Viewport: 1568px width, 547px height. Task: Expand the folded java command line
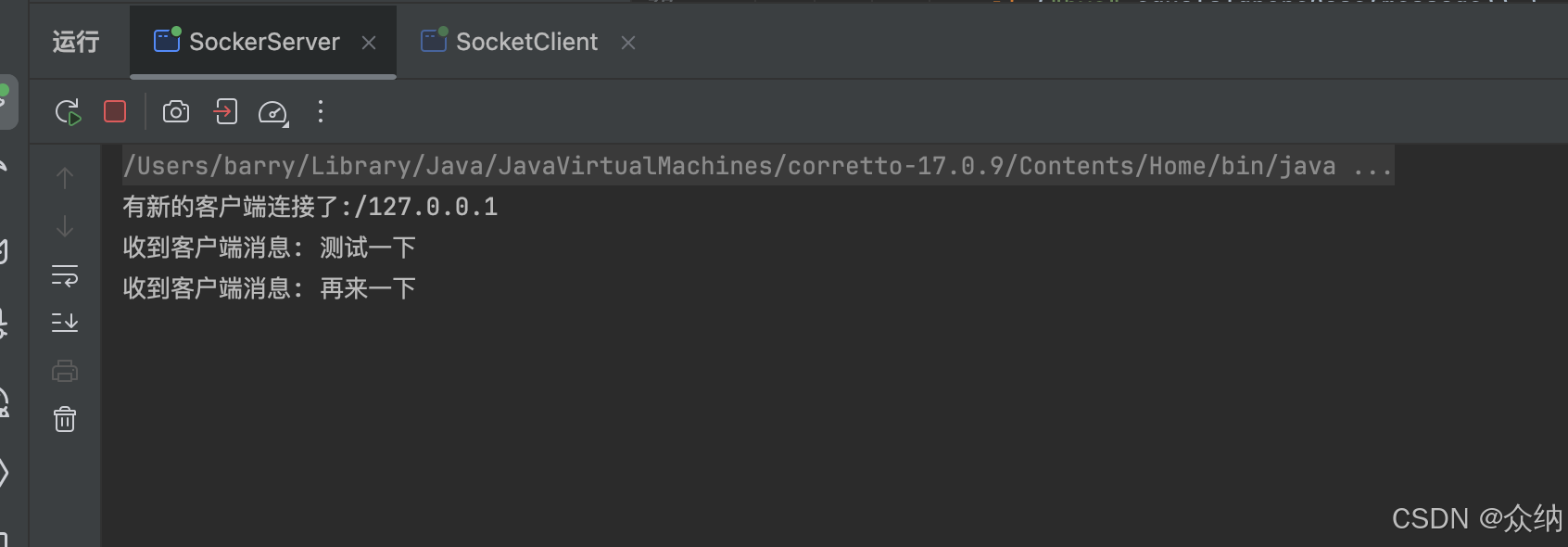(1372, 166)
